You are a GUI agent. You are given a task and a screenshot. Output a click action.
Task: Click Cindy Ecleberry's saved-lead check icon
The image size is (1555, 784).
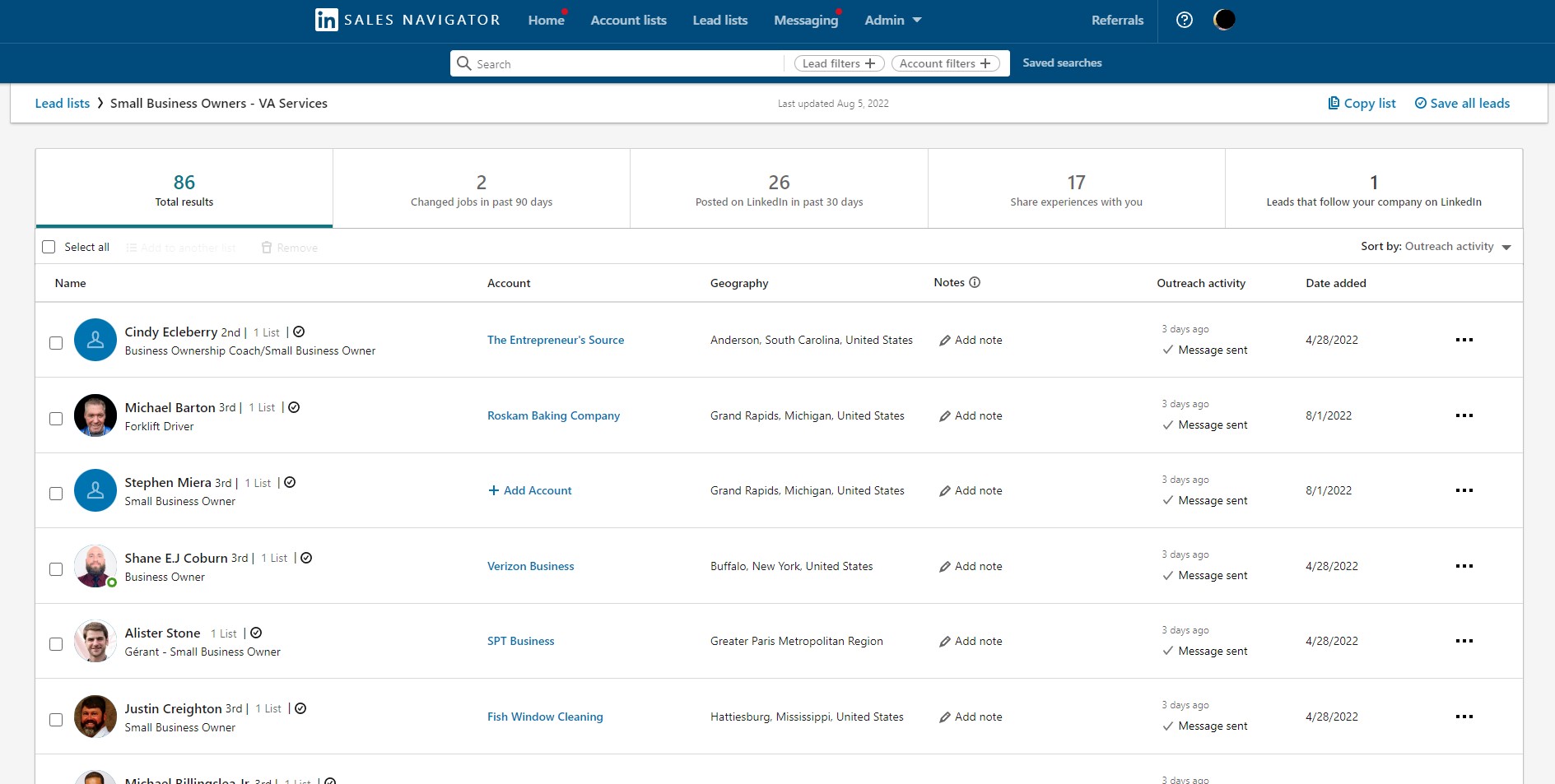click(299, 332)
